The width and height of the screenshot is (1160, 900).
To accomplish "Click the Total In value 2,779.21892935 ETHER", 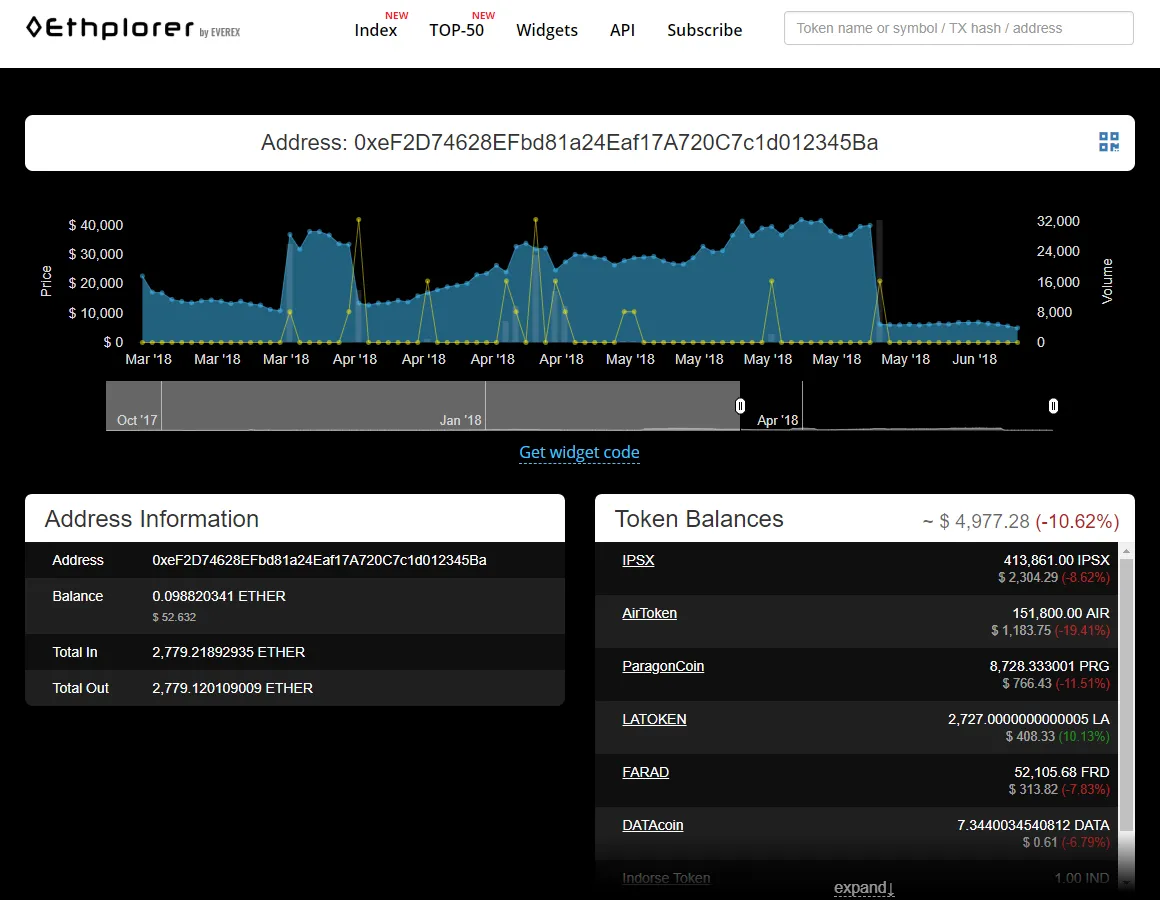I will pos(228,652).
